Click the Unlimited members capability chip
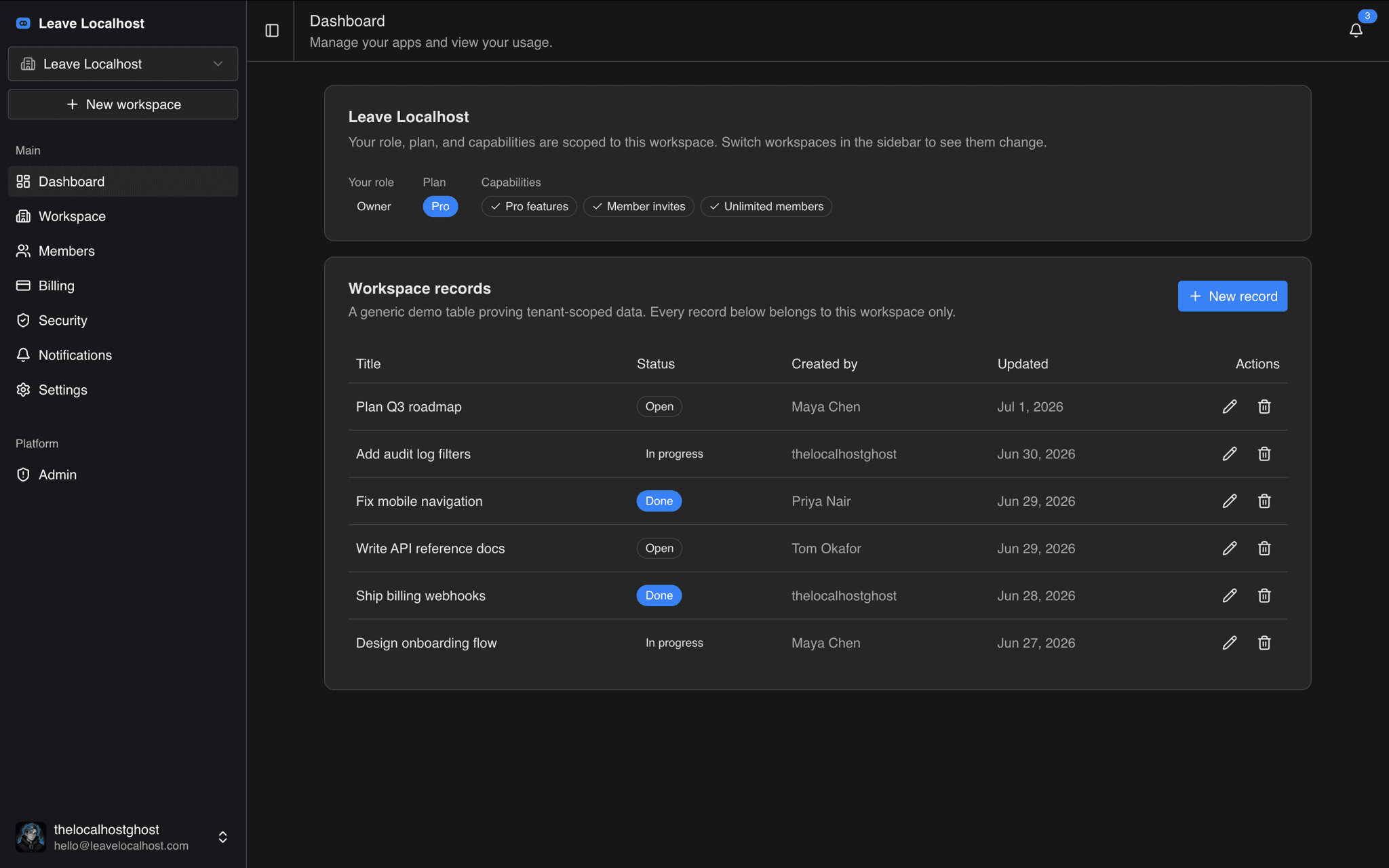The width and height of the screenshot is (1389, 868). (766, 206)
